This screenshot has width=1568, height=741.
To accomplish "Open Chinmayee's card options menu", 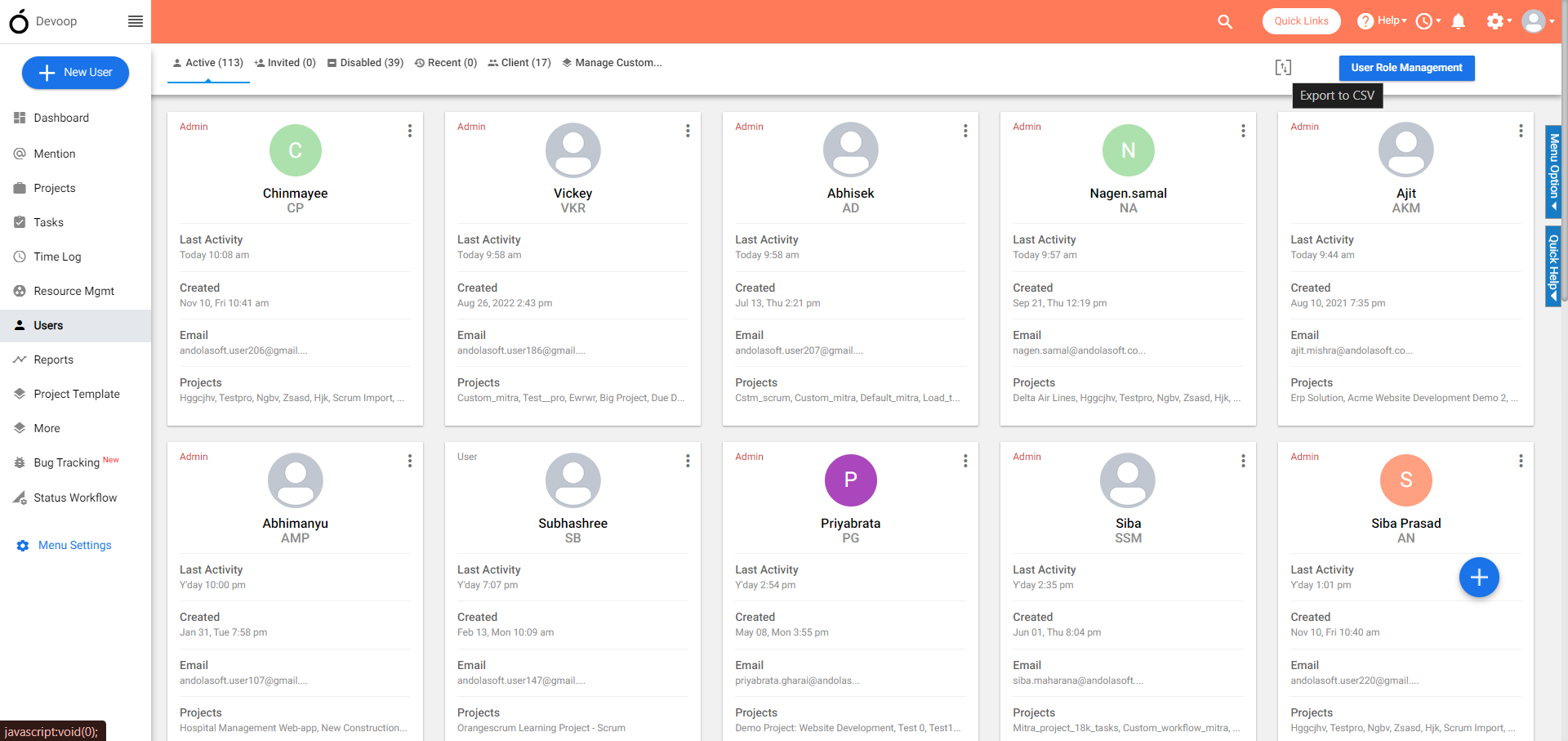I will click(x=409, y=131).
